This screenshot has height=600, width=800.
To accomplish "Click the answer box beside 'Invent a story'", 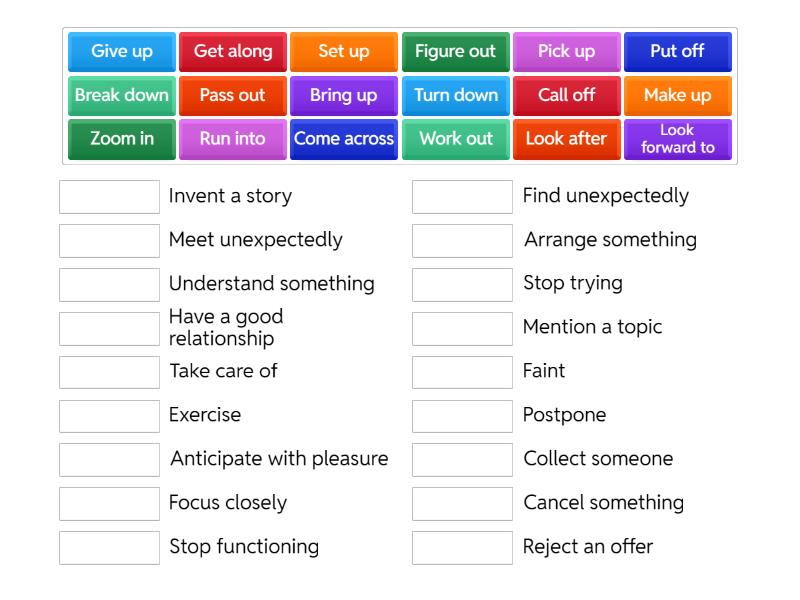I will tap(109, 196).
